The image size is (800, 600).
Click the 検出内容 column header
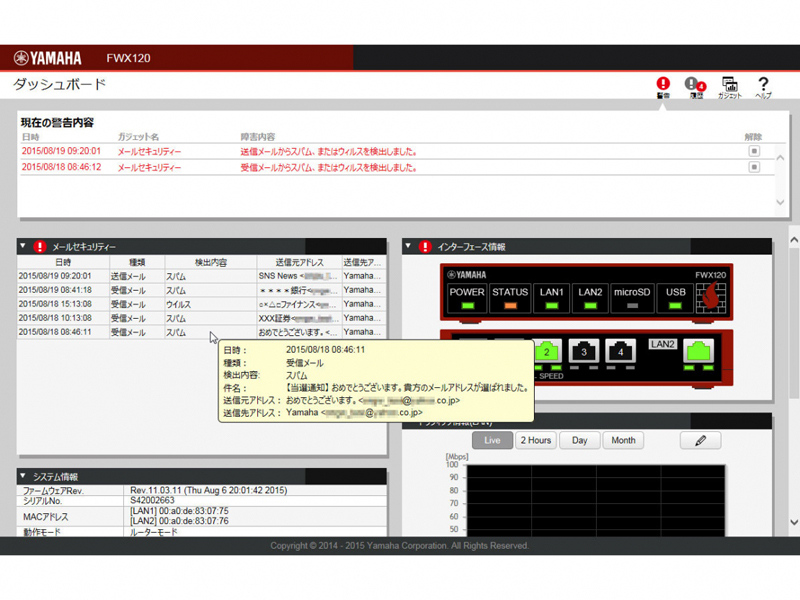211,262
